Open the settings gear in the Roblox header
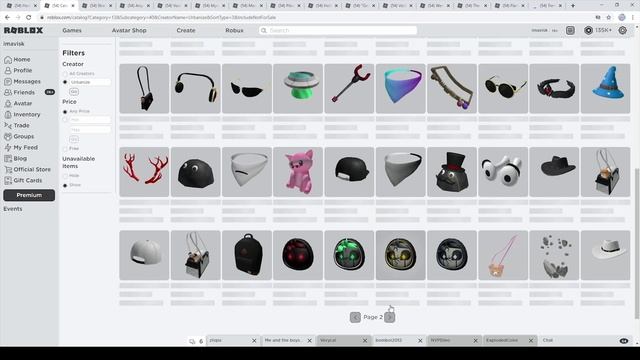Viewport: 640px width, 360px height. tap(622, 31)
